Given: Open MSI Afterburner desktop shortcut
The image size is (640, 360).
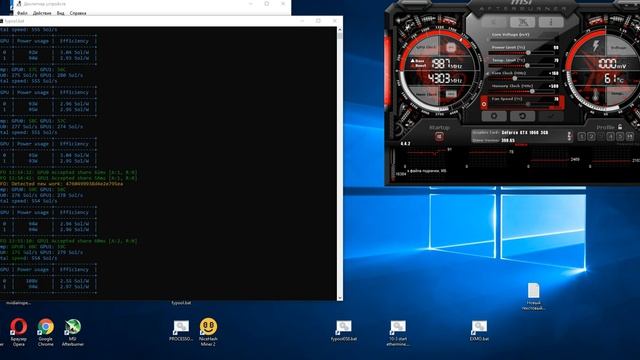Looking at the screenshot, I should pyautogui.click(x=73, y=332).
